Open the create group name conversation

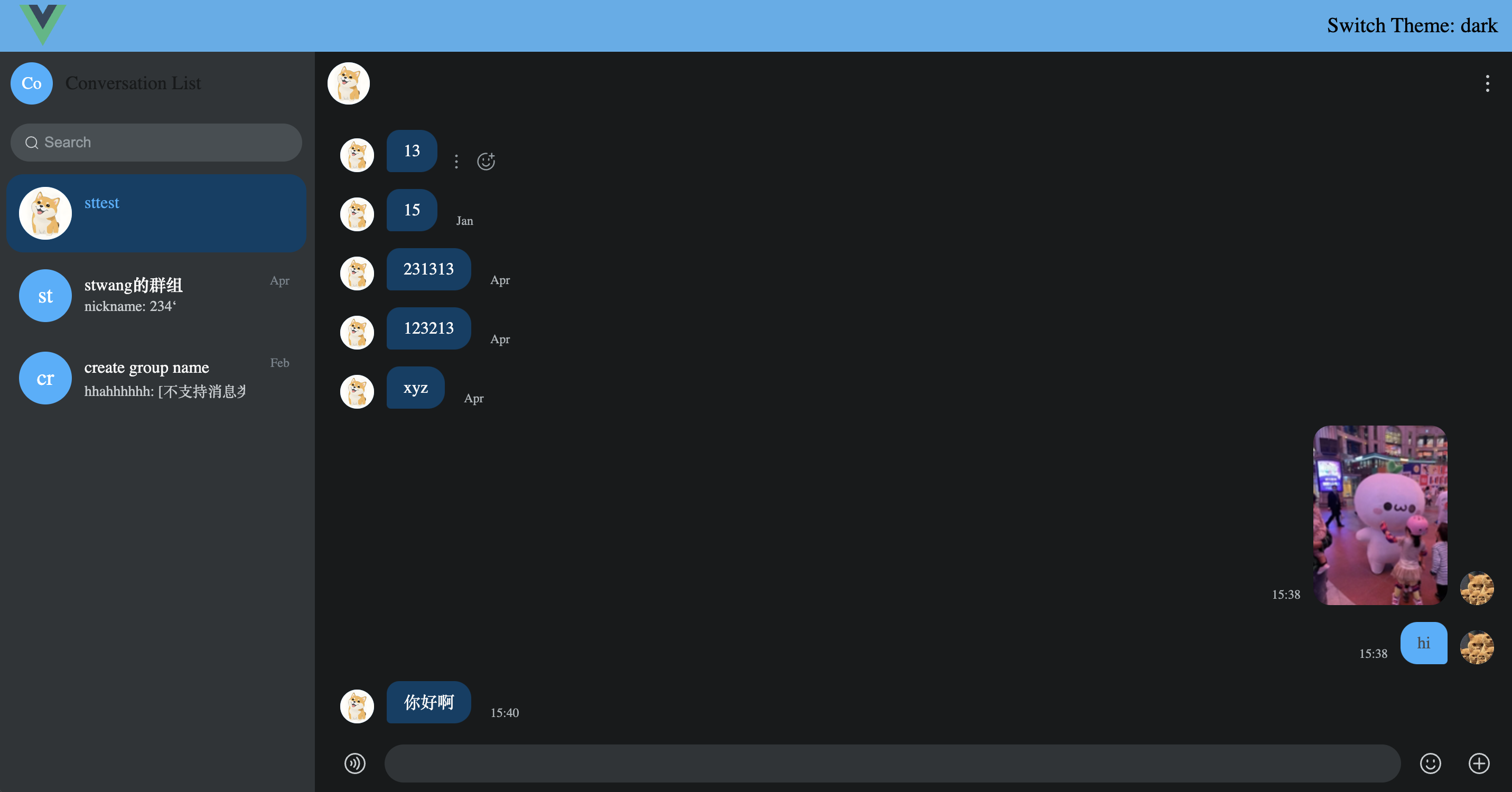157,378
